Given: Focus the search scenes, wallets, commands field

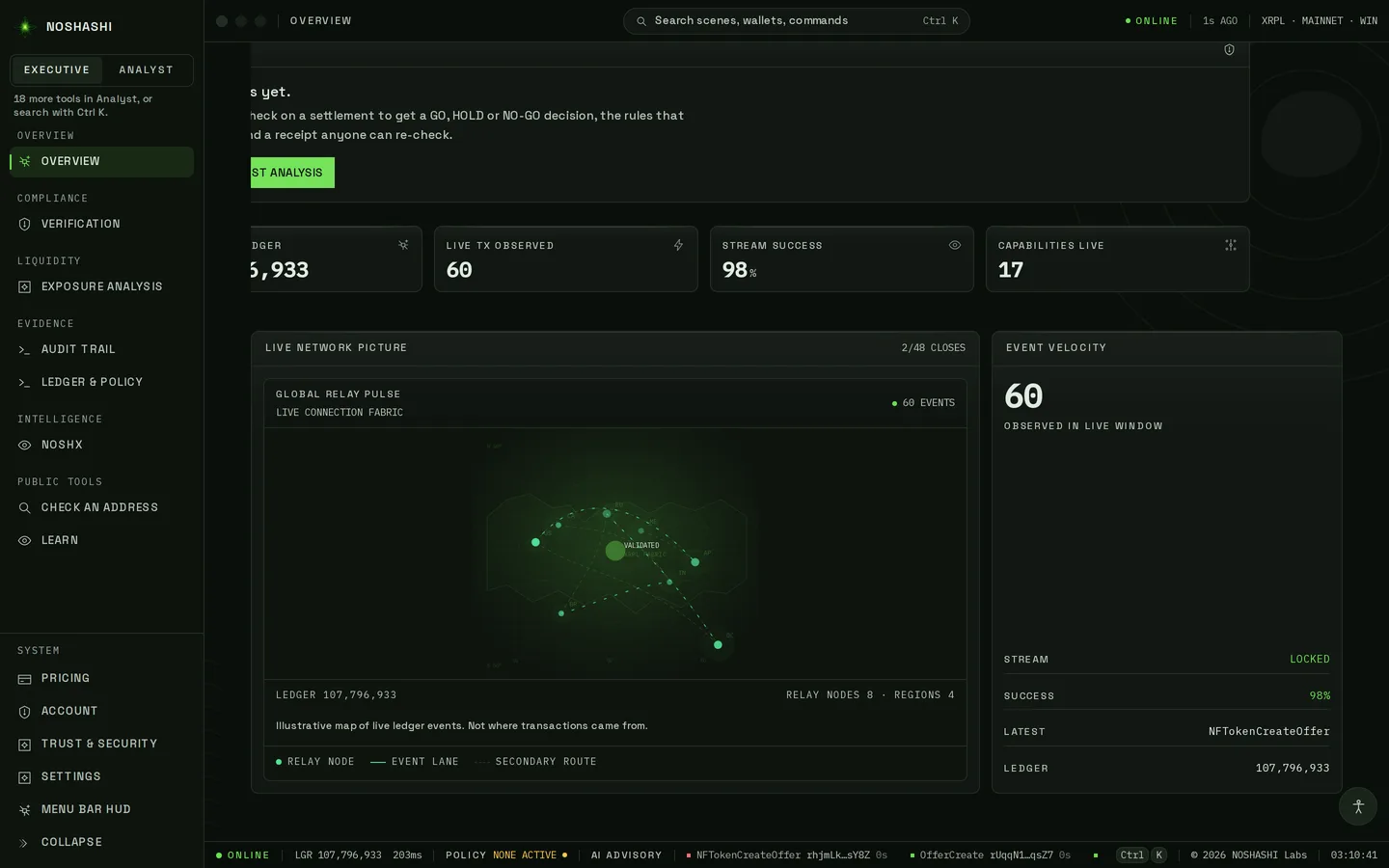Looking at the screenshot, I should click(797, 21).
